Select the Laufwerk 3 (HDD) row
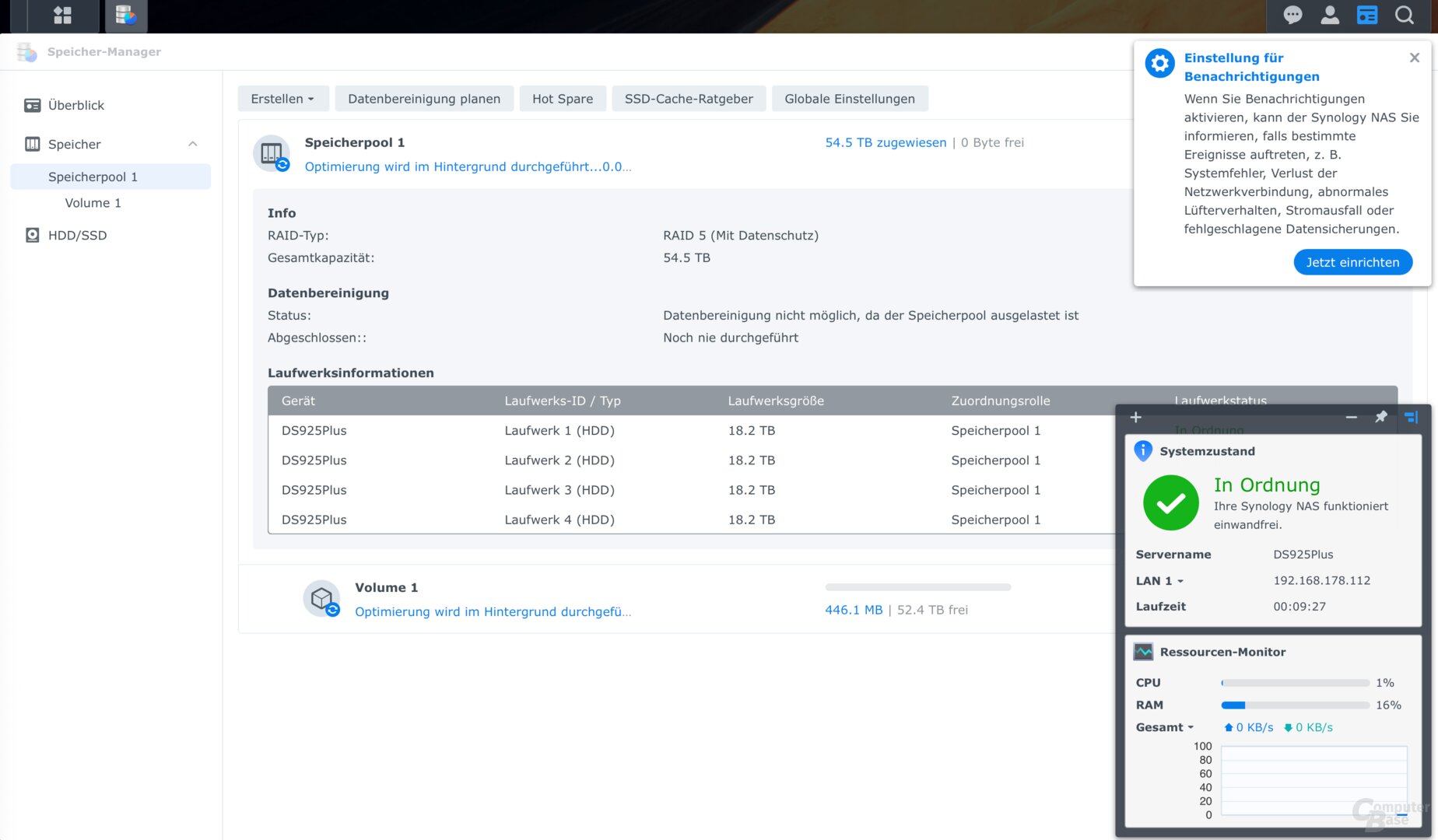 pyautogui.click(x=693, y=490)
